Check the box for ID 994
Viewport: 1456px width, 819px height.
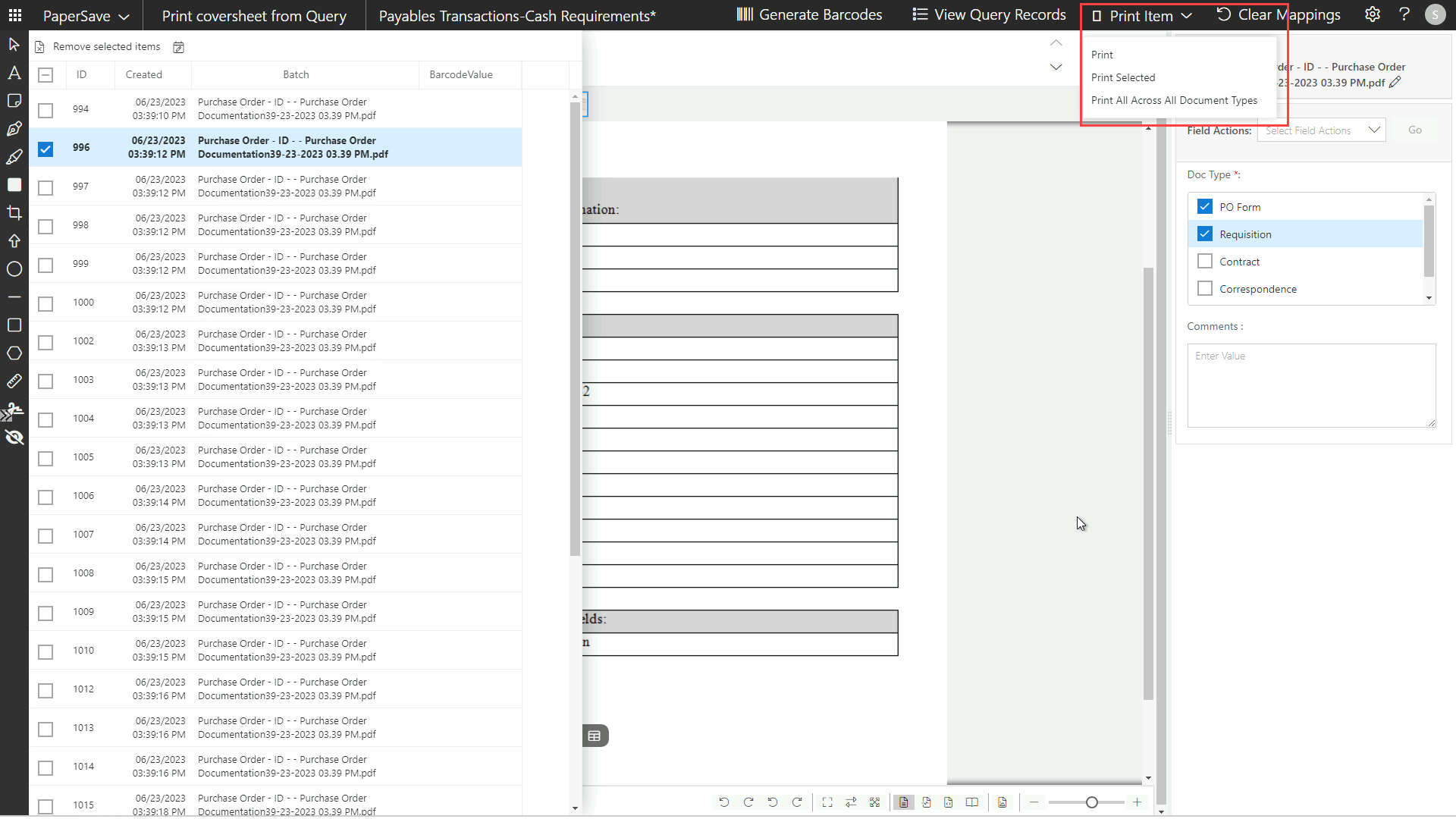[x=45, y=110]
